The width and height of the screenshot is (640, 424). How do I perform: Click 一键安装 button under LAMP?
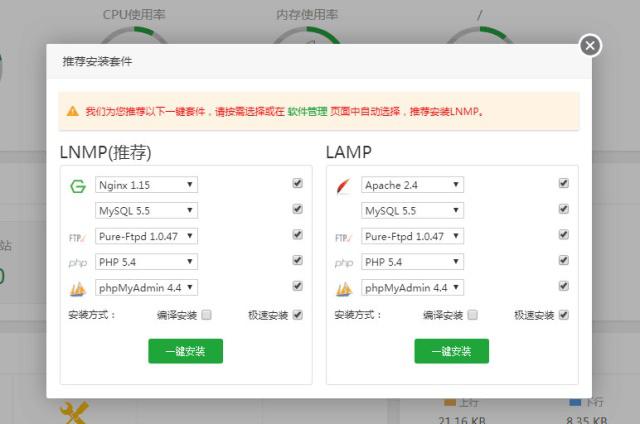coord(452,351)
